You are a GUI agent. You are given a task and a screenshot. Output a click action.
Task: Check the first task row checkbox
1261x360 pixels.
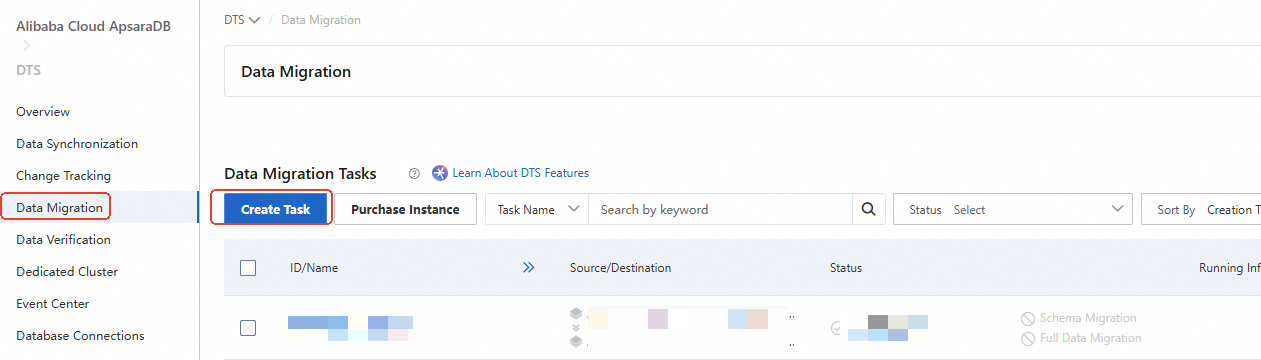248,328
